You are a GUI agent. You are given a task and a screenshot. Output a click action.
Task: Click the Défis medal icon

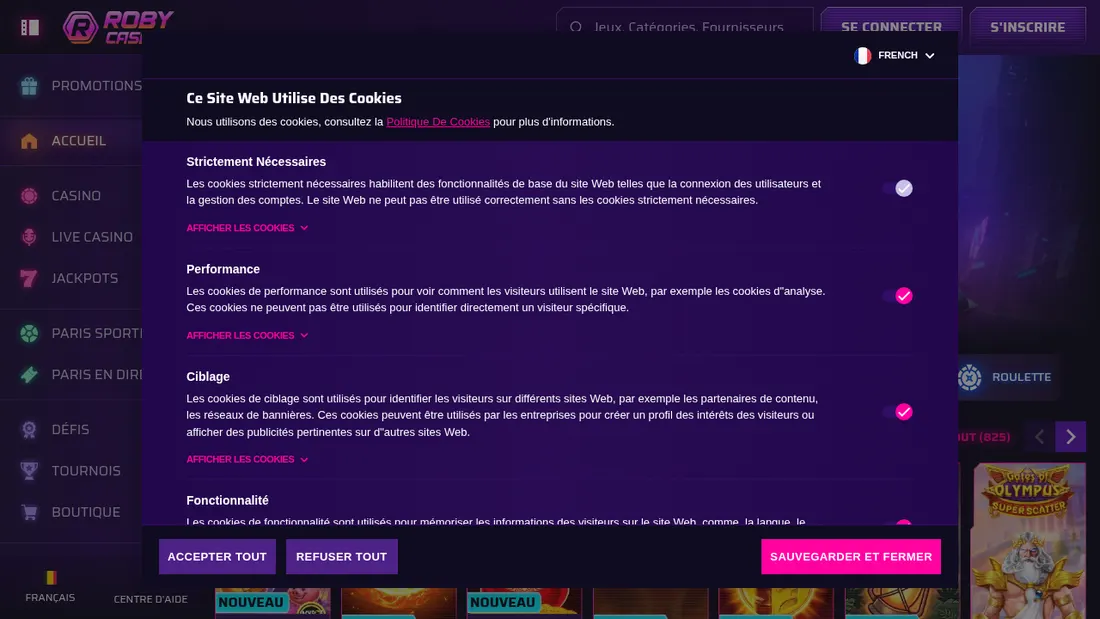(x=29, y=430)
